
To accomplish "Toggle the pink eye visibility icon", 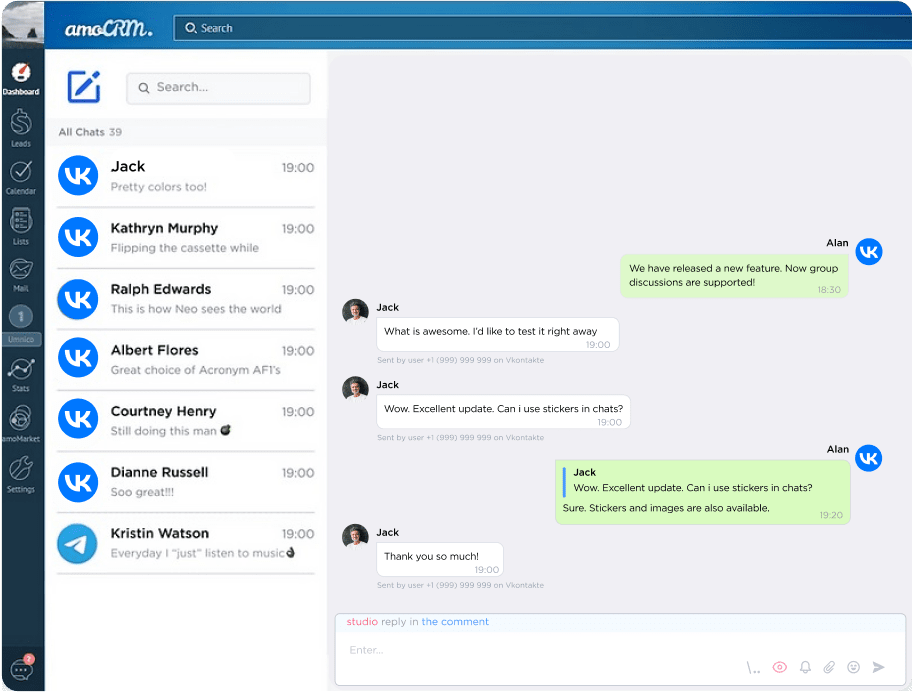I will click(780, 667).
